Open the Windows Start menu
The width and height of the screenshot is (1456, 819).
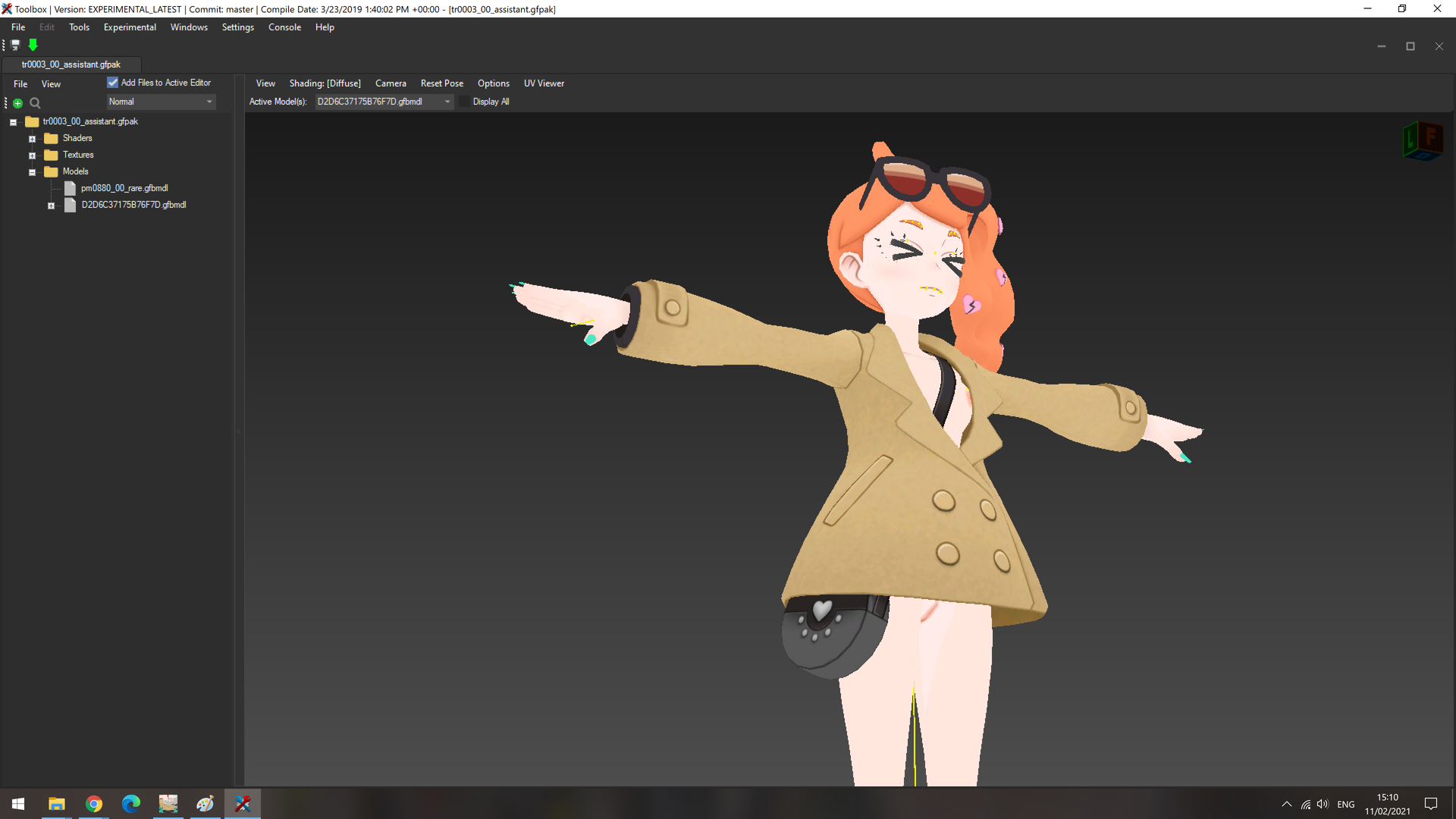pos(18,804)
